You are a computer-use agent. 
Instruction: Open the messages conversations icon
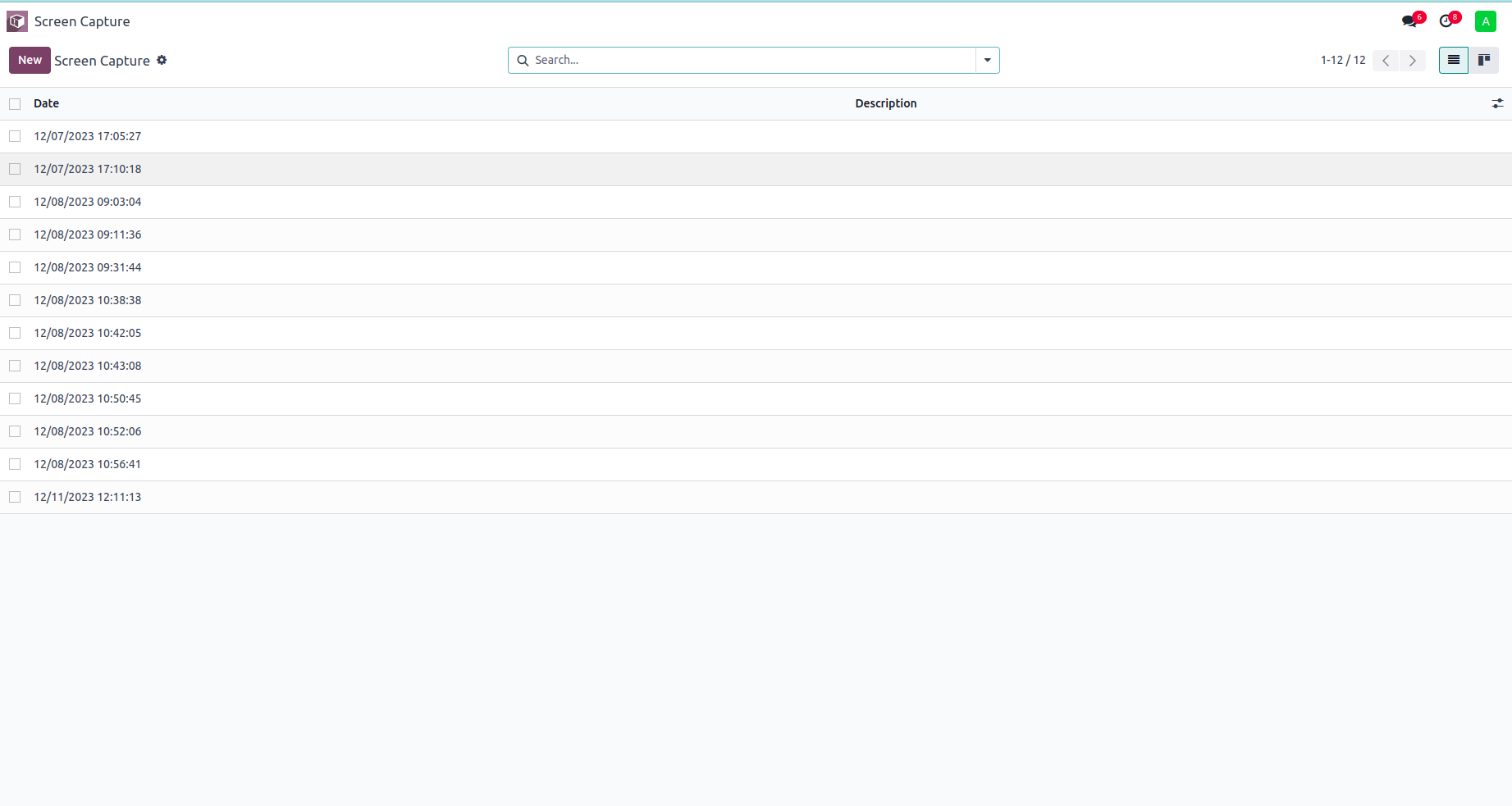1410,21
